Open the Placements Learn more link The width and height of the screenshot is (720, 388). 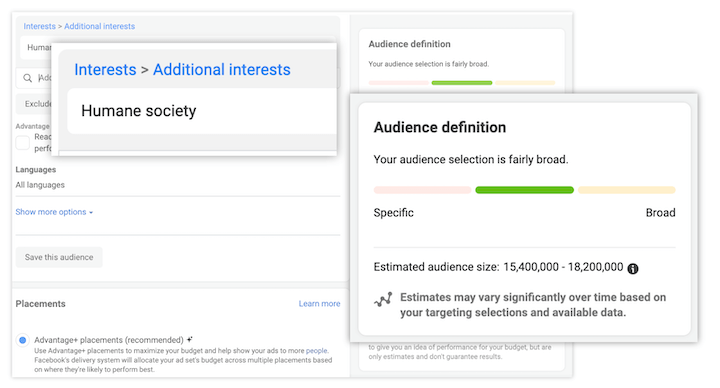point(319,304)
